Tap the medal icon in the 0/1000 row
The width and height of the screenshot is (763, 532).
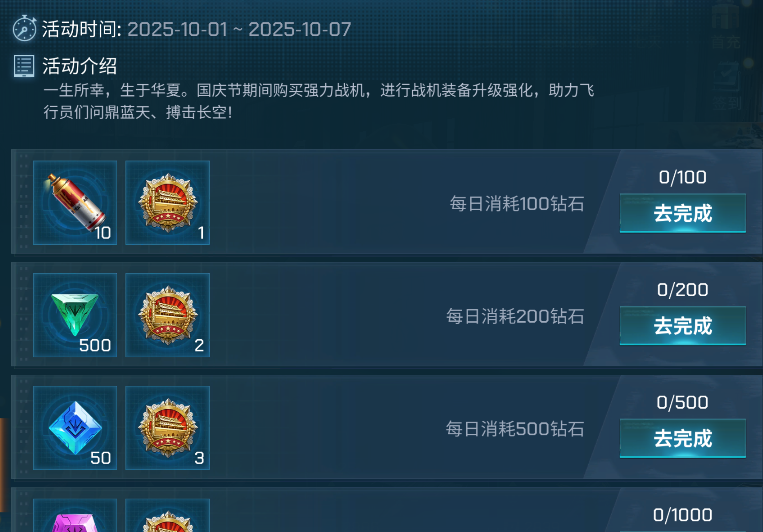[167, 515]
